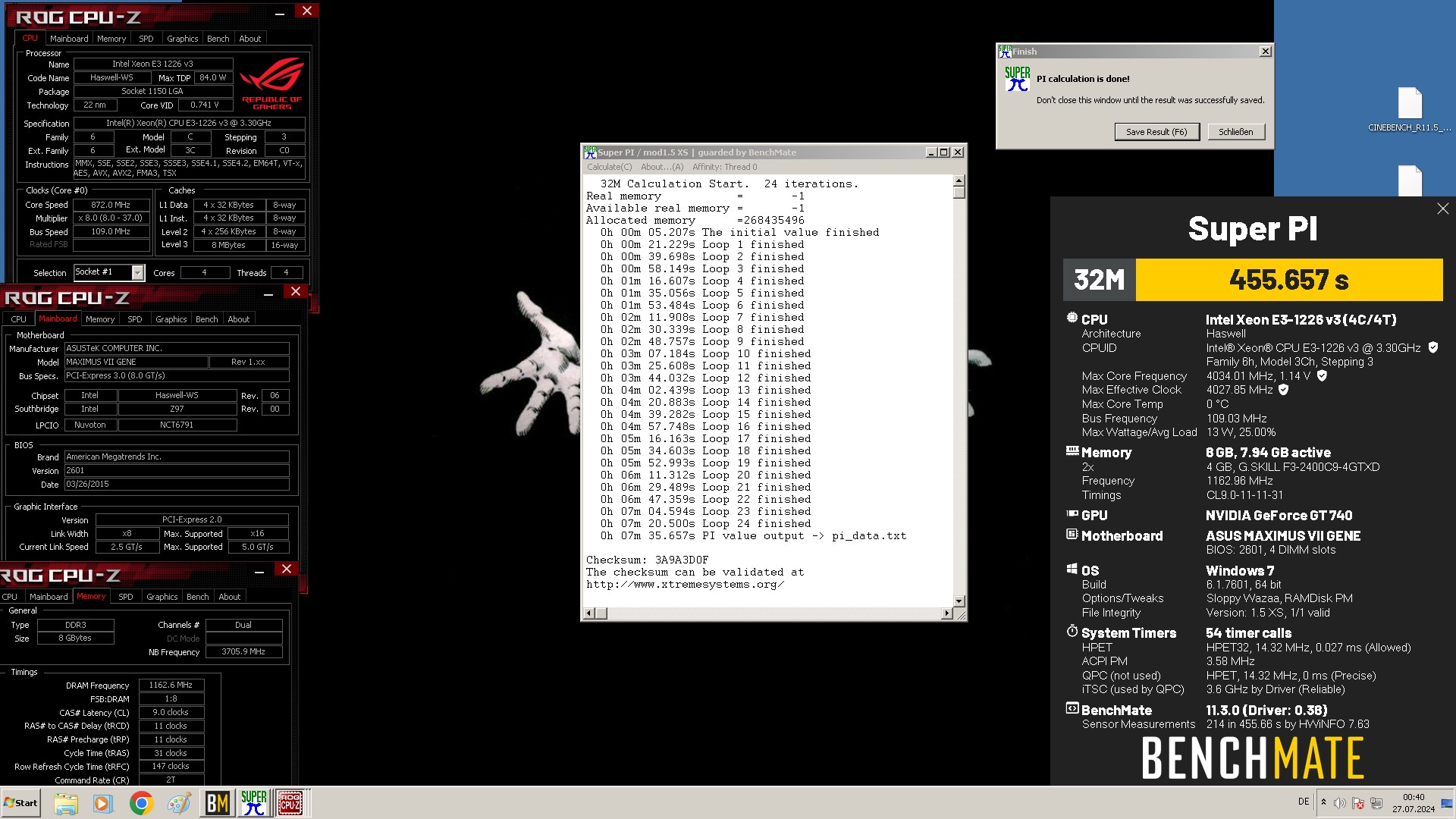
Task: Open the About tab in top CPU-Z window
Action: (x=249, y=39)
